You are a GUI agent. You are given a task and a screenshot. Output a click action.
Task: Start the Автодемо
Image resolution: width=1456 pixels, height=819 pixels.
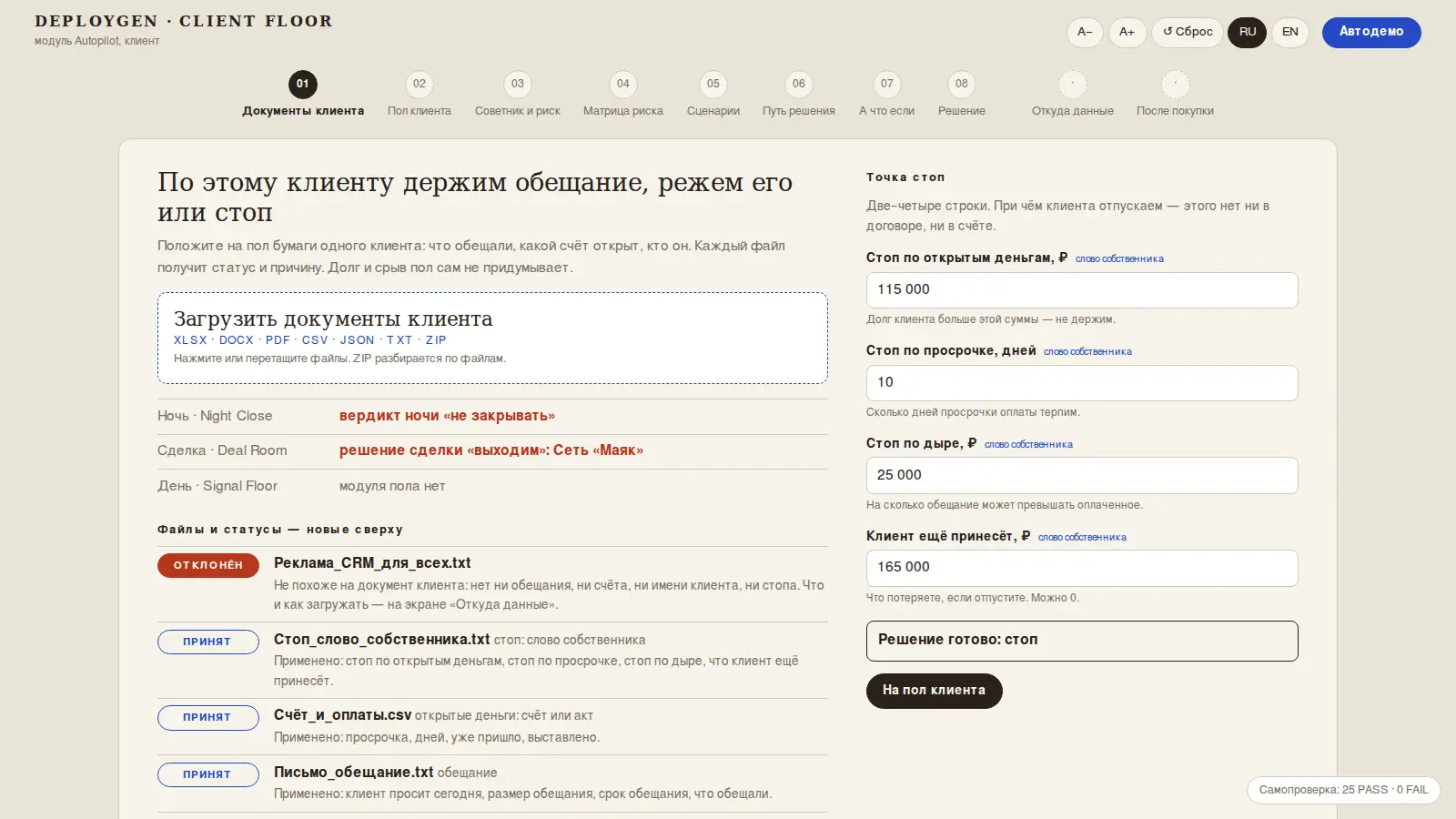1371,32
